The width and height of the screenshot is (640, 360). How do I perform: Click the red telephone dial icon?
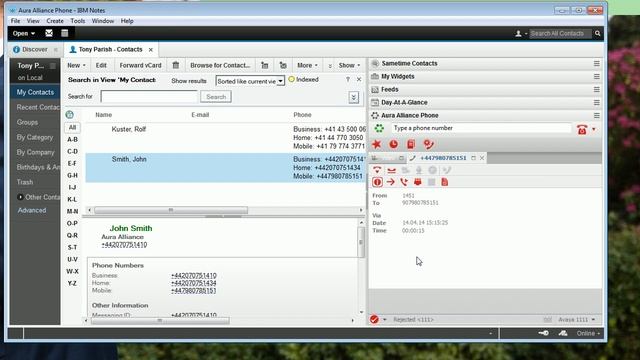(x=582, y=129)
